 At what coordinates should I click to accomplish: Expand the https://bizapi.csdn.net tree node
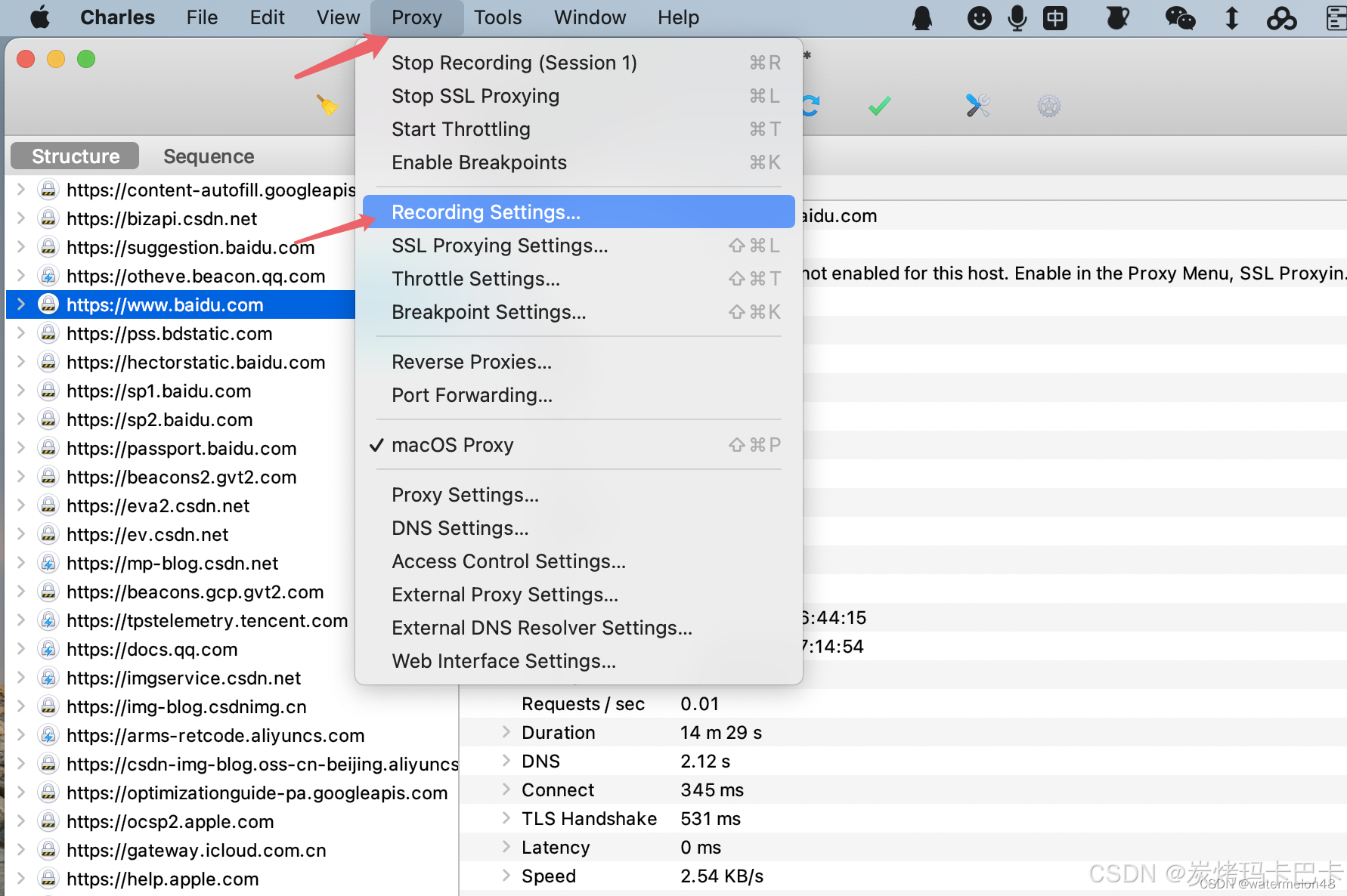click(x=21, y=218)
